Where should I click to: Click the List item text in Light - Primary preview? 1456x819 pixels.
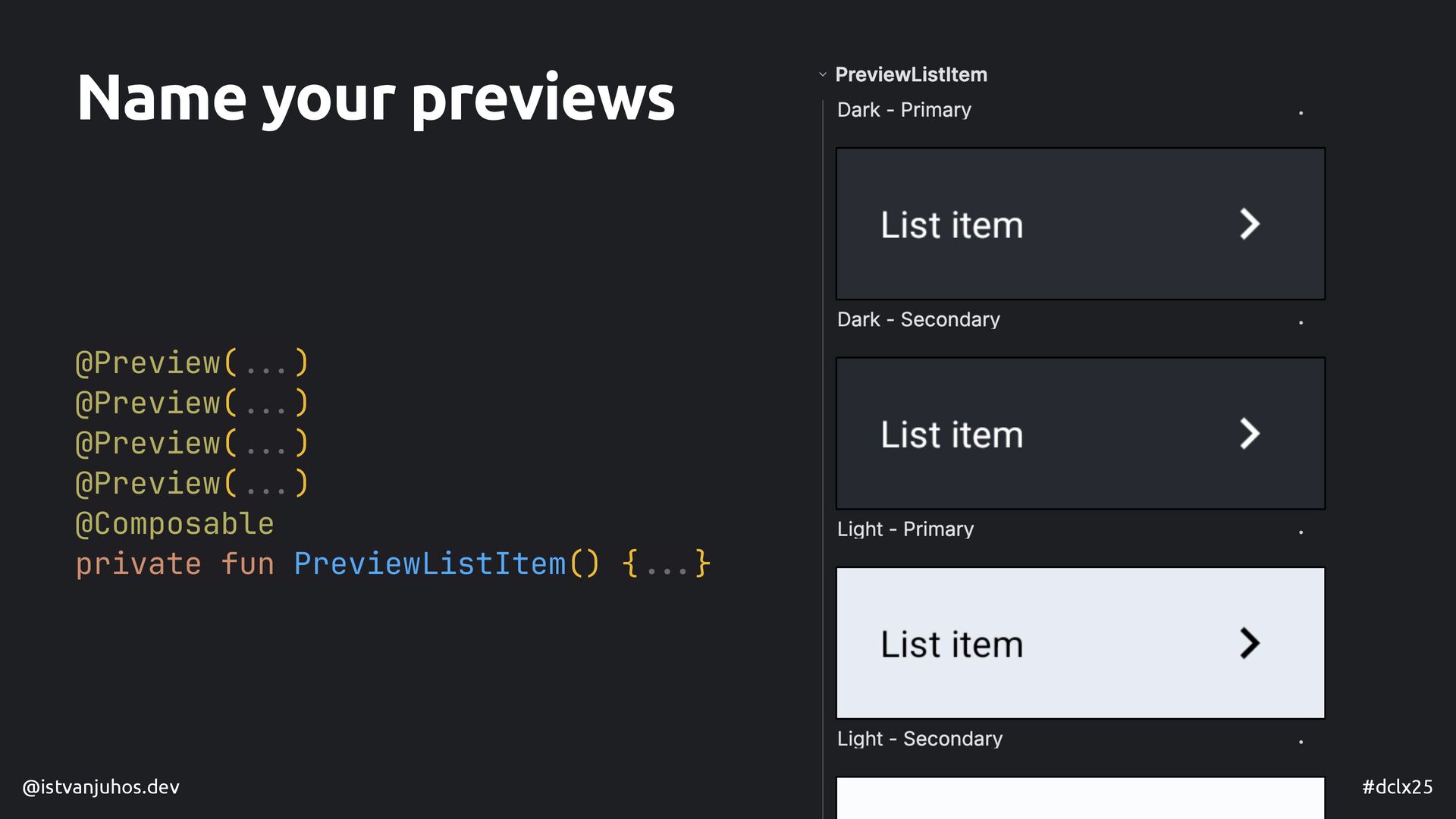click(952, 644)
